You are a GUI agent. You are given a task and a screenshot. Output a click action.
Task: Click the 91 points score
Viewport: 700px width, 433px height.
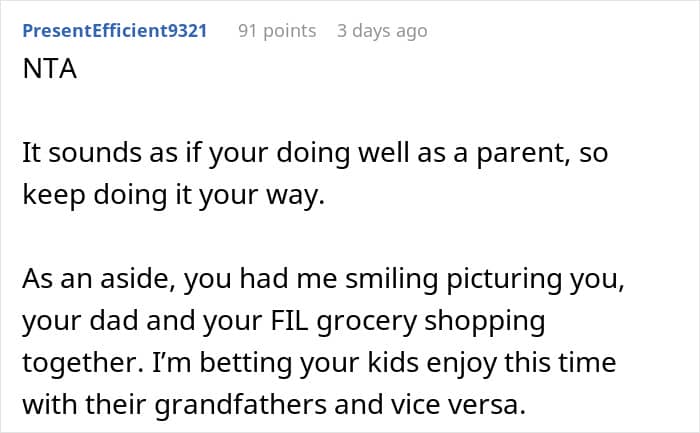point(277,31)
